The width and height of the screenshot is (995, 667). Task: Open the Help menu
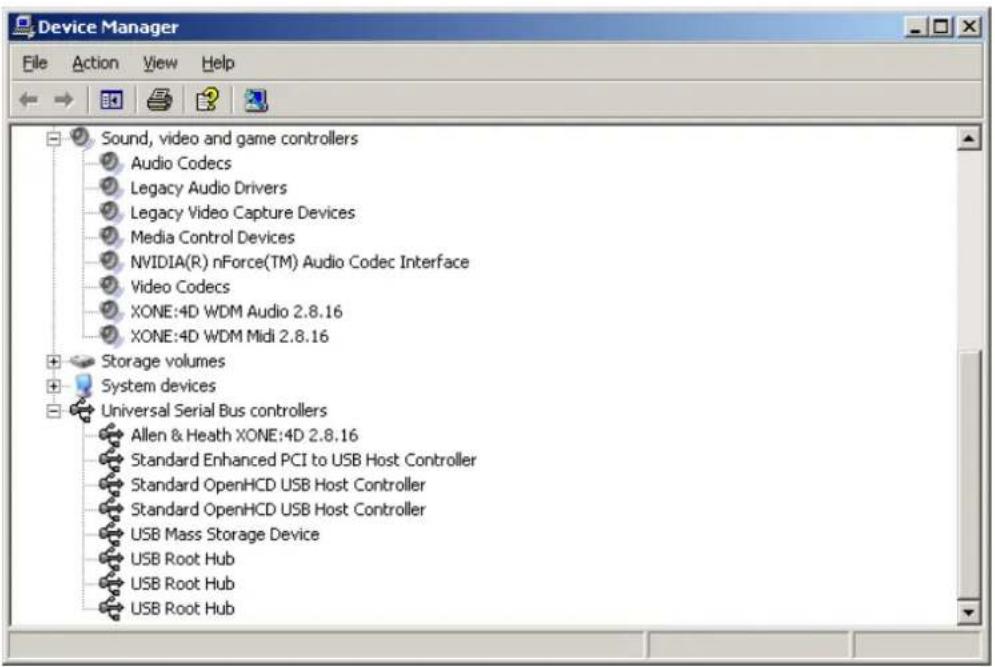point(218,63)
